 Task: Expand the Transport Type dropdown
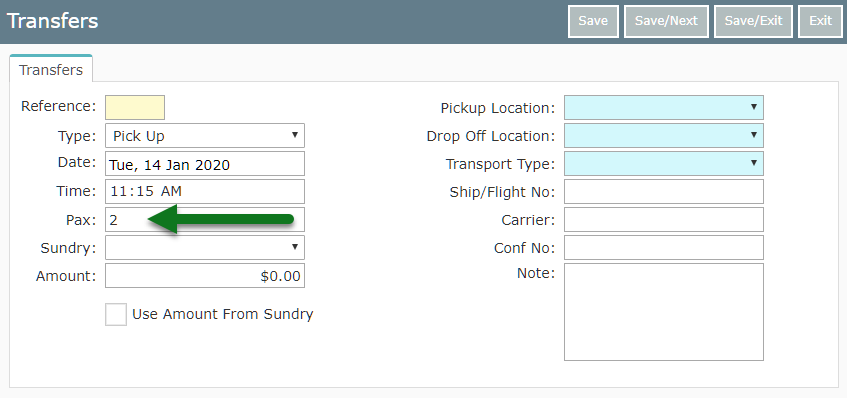click(664, 164)
